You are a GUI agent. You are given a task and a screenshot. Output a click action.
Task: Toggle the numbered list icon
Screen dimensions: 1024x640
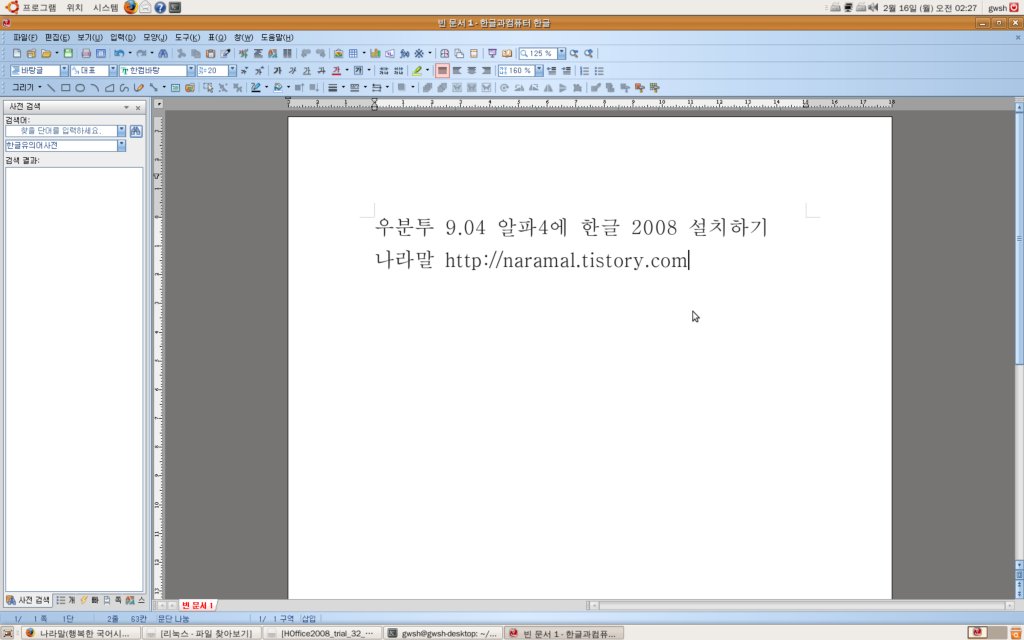[x=584, y=71]
